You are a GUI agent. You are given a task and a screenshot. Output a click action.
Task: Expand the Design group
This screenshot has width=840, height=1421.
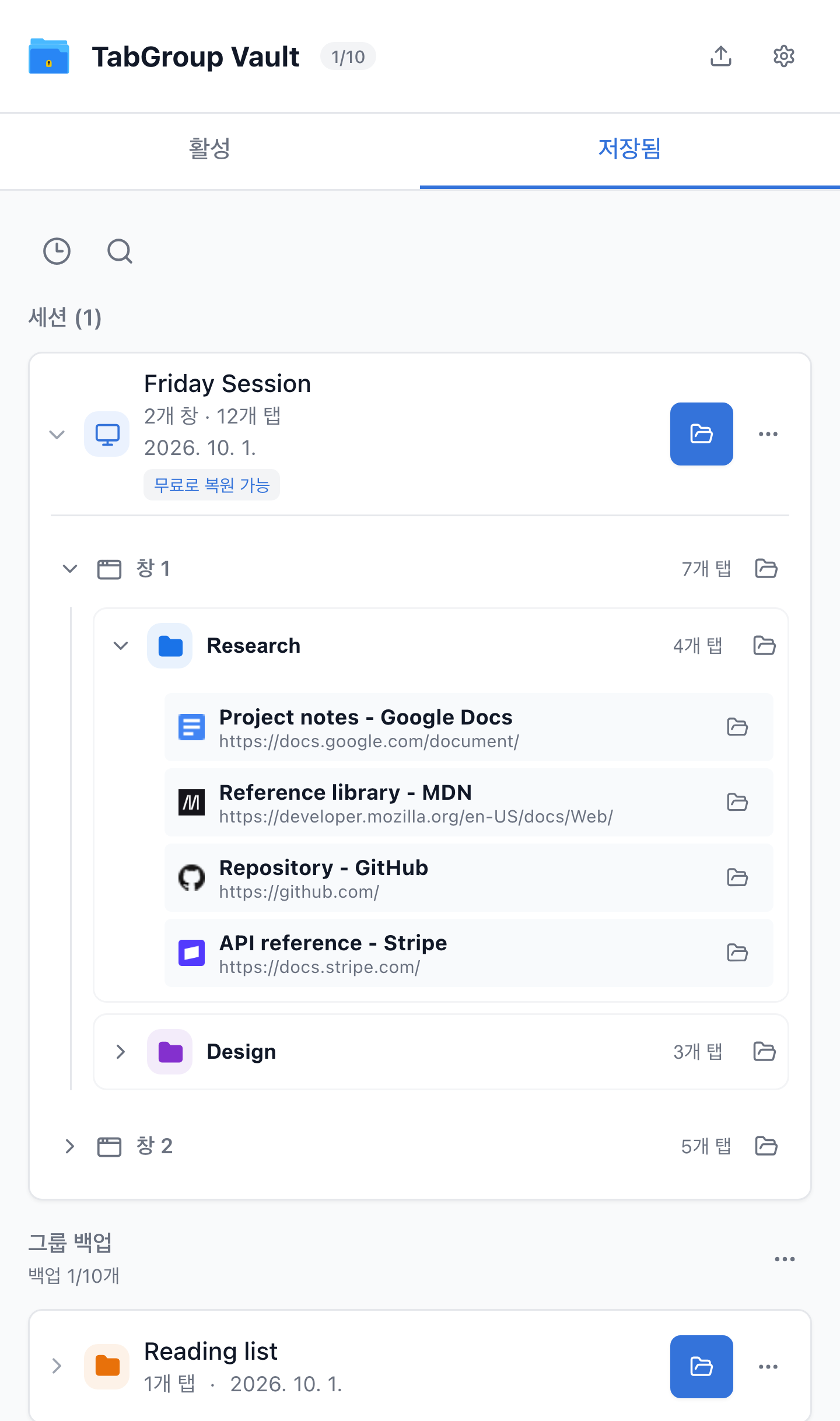point(121,1052)
